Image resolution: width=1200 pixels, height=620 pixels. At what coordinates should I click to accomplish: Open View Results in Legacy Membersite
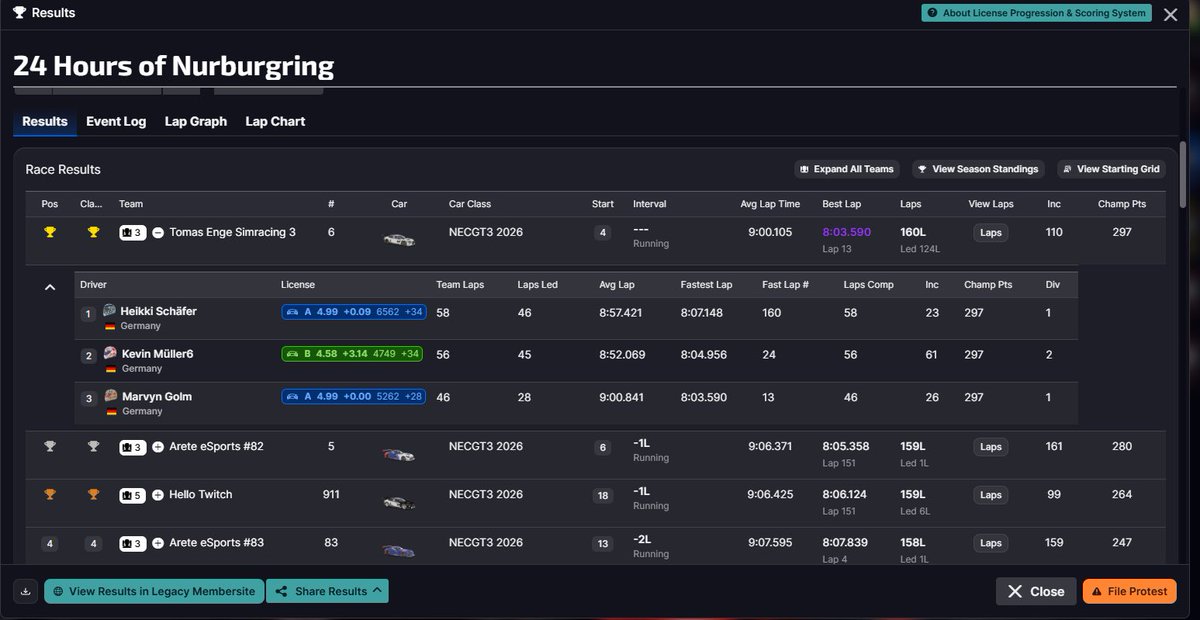tap(154, 591)
